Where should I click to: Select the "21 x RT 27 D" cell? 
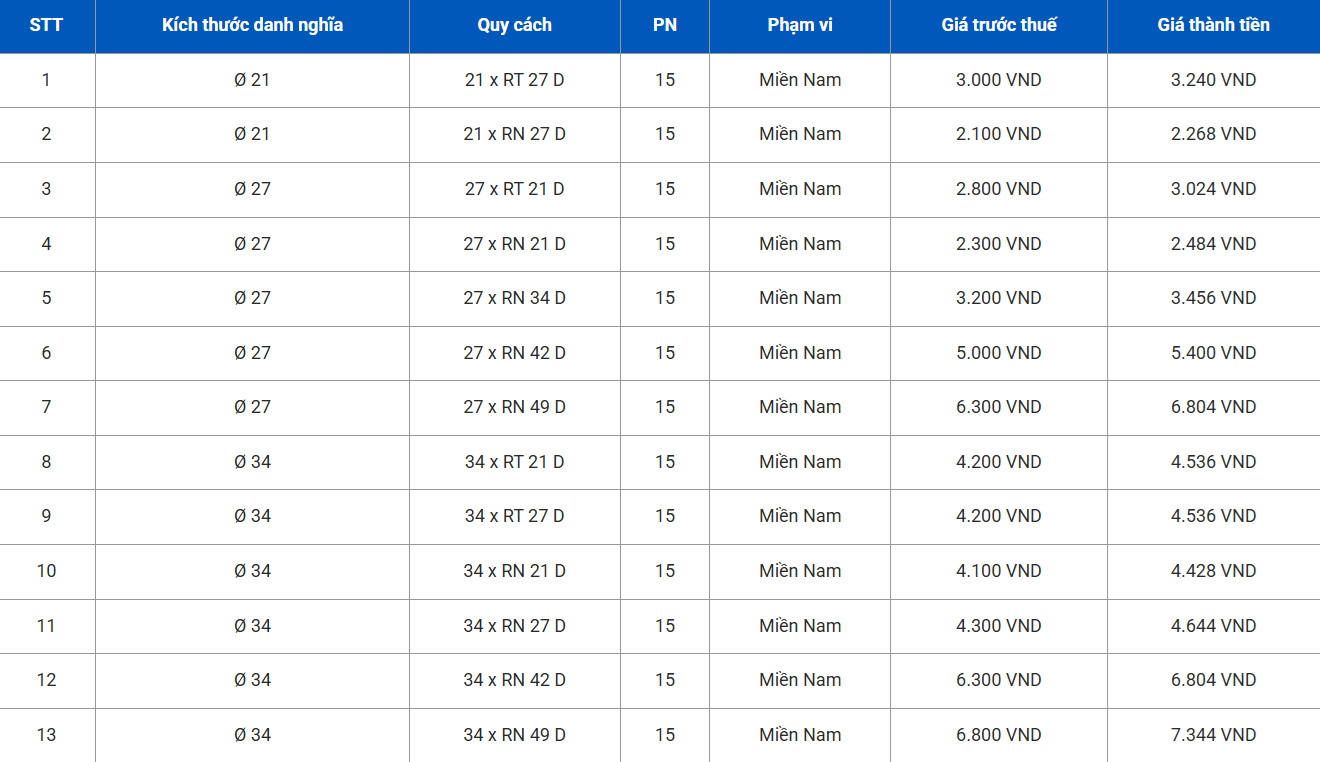(x=514, y=80)
